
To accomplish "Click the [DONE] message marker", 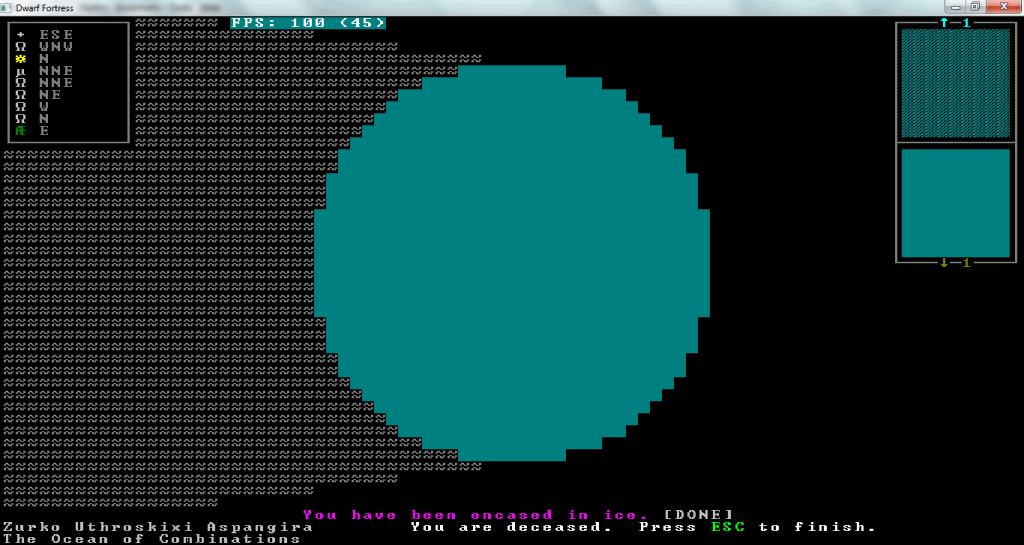I will pyautogui.click(x=698, y=515).
